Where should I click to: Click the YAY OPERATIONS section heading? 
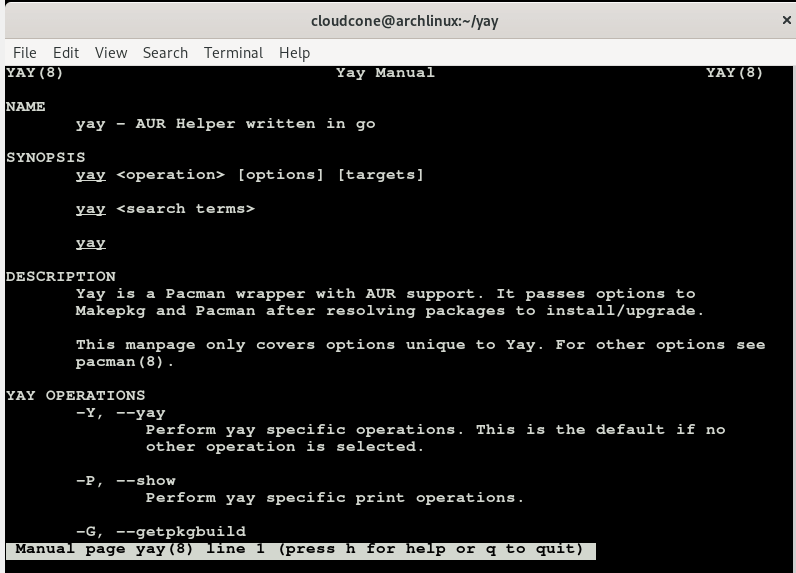(76, 395)
